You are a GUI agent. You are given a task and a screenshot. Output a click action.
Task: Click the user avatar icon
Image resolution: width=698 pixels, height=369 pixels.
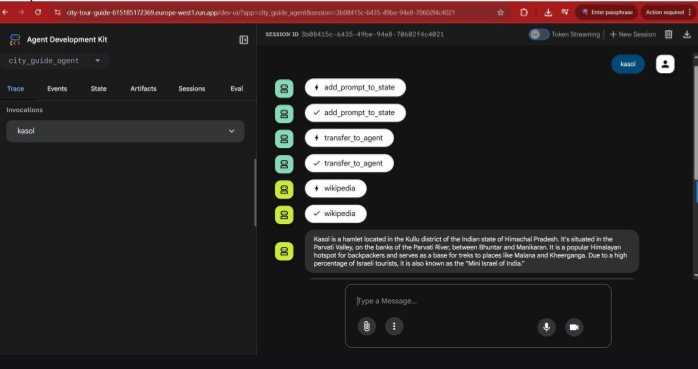pyautogui.click(x=665, y=64)
